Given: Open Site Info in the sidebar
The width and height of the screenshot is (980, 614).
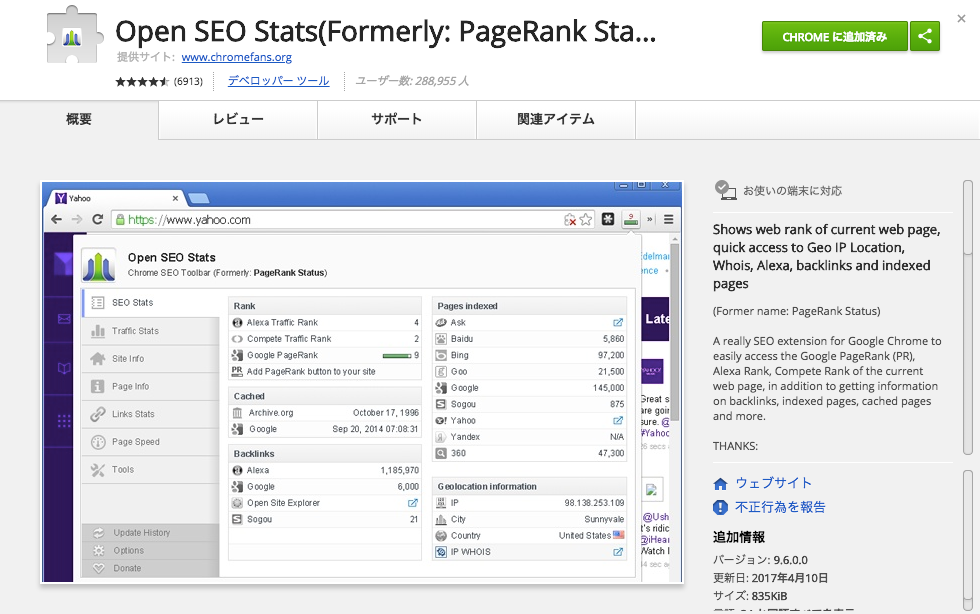Looking at the screenshot, I should (x=151, y=359).
